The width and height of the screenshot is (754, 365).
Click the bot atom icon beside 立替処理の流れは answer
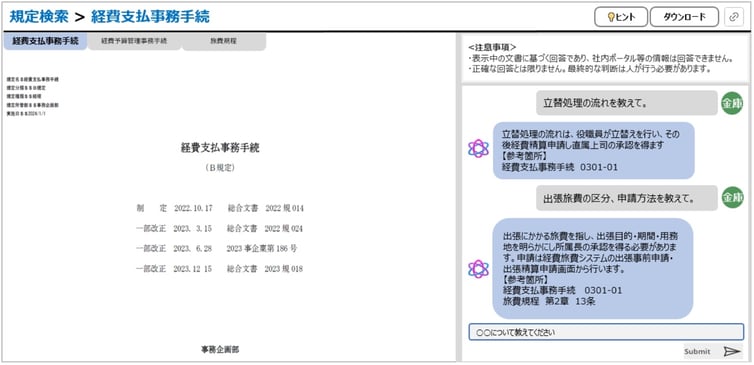pyautogui.click(x=478, y=149)
